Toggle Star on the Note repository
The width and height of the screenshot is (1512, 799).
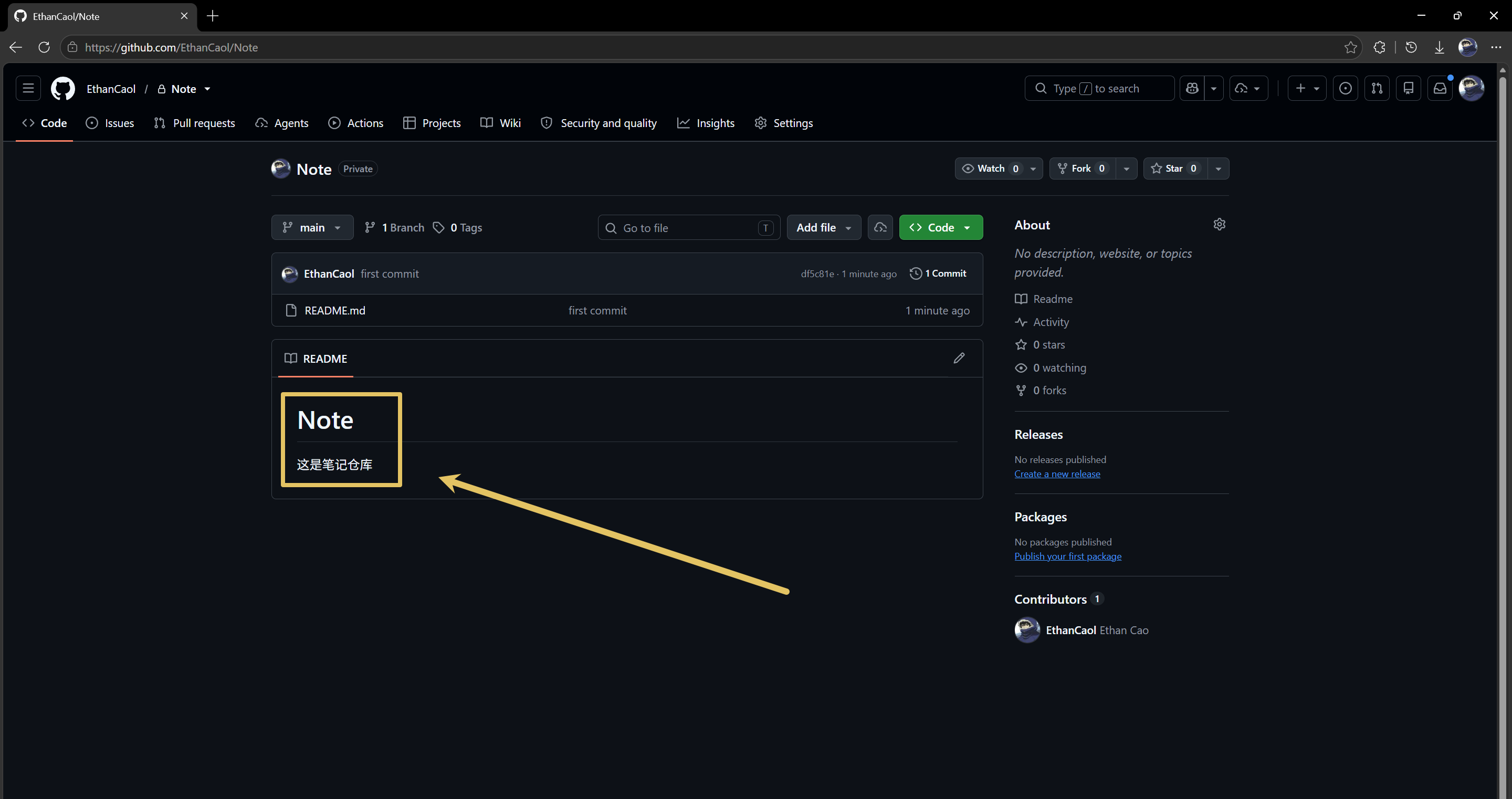(x=1175, y=169)
